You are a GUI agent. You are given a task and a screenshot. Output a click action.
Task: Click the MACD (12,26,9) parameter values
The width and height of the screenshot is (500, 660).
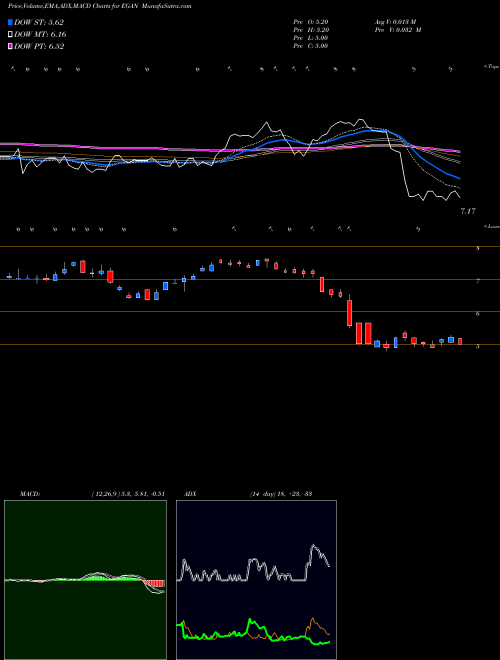pyautogui.click(x=128, y=494)
